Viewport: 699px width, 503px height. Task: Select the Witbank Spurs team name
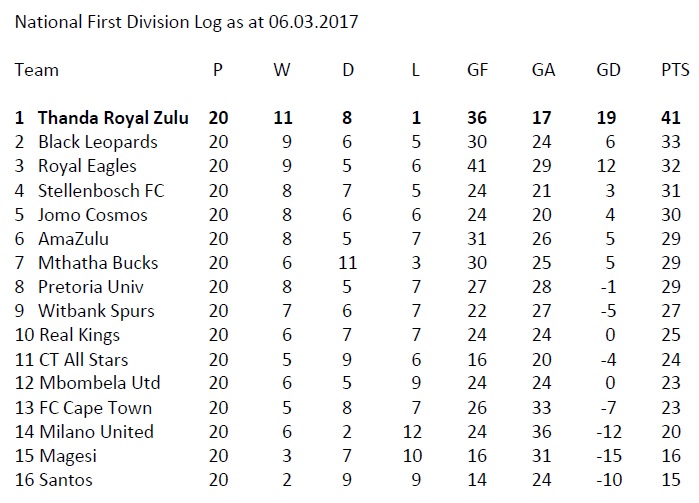(96, 311)
